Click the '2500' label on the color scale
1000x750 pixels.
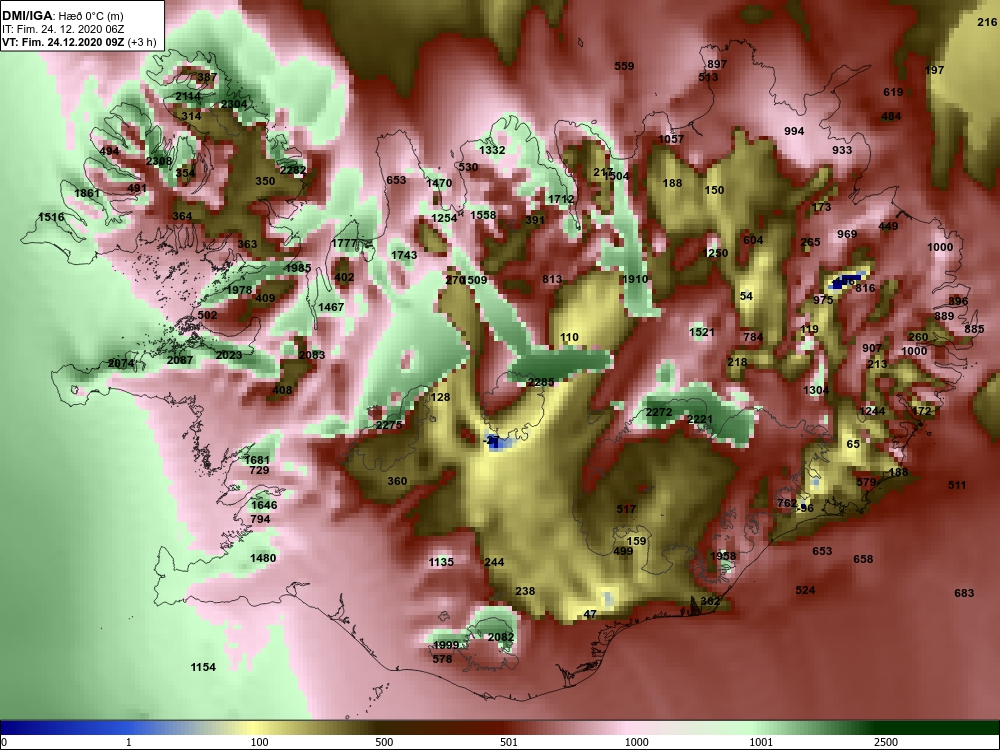886,742
